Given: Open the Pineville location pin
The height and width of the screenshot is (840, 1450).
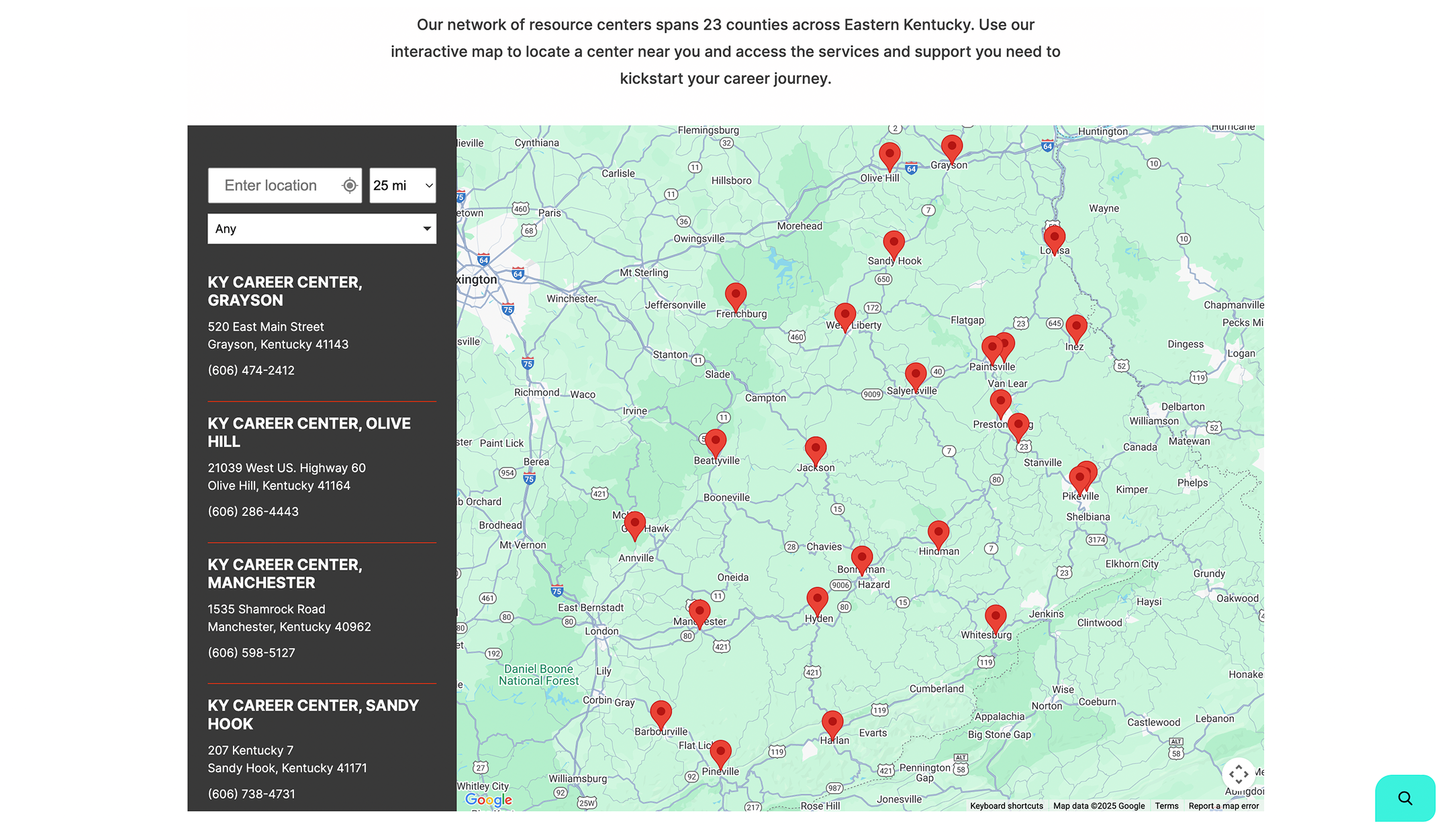Looking at the screenshot, I should point(720,755).
